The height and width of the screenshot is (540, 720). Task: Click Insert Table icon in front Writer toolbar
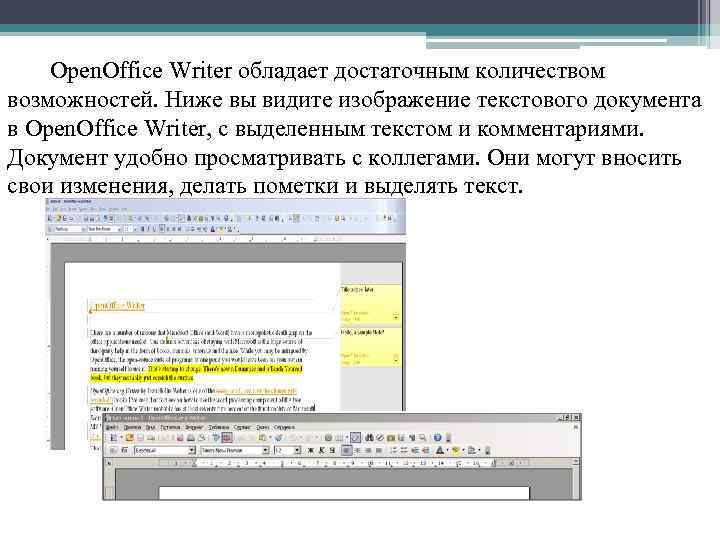point(339,438)
